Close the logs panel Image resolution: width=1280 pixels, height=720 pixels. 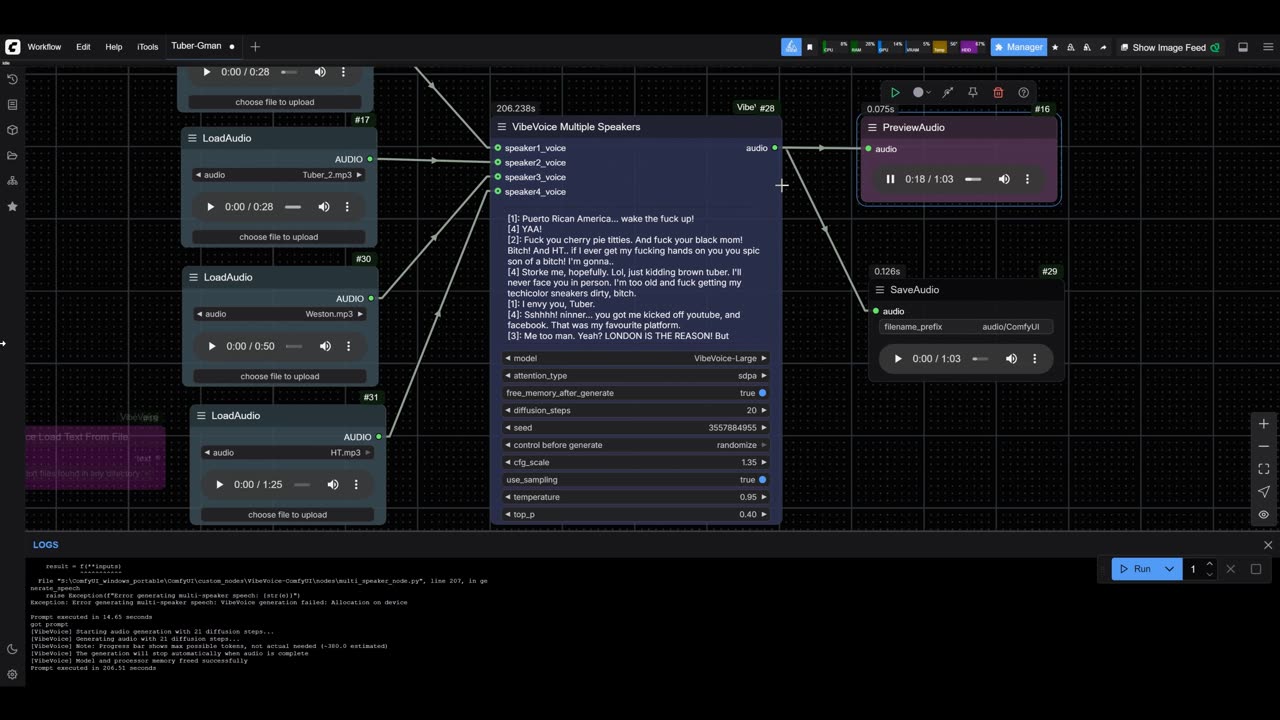1268,545
